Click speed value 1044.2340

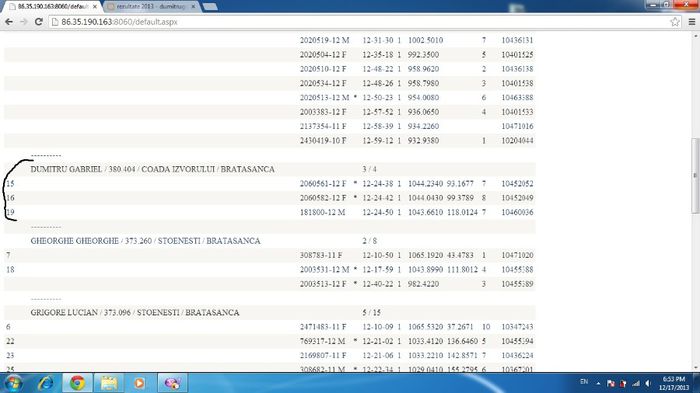[x=425, y=184]
